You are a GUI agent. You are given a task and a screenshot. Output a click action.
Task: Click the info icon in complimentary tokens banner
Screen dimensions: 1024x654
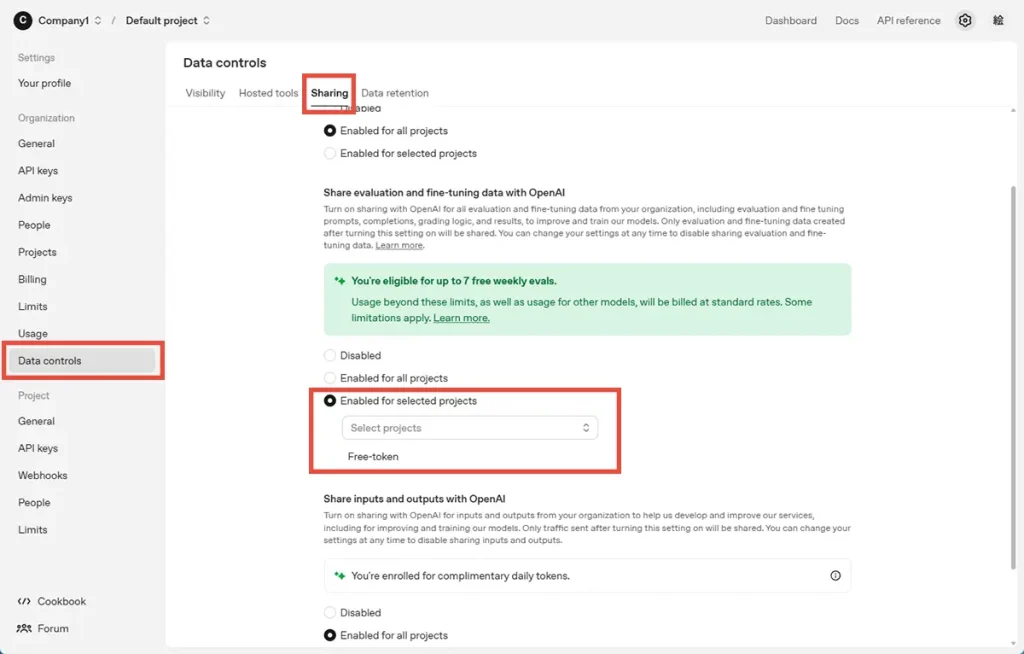[x=835, y=576]
